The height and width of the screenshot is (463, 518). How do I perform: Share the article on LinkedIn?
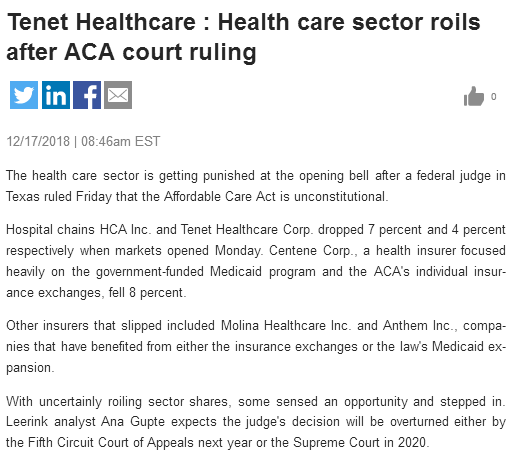click(x=56, y=95)
